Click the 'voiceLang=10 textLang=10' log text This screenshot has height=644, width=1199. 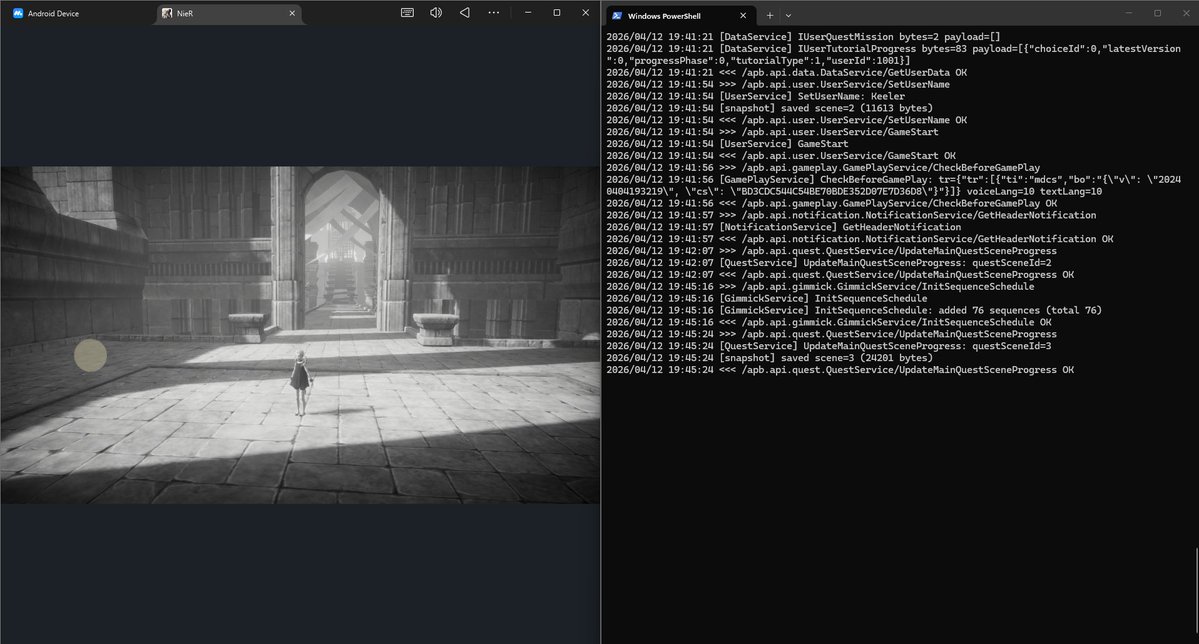[1035, 191]
